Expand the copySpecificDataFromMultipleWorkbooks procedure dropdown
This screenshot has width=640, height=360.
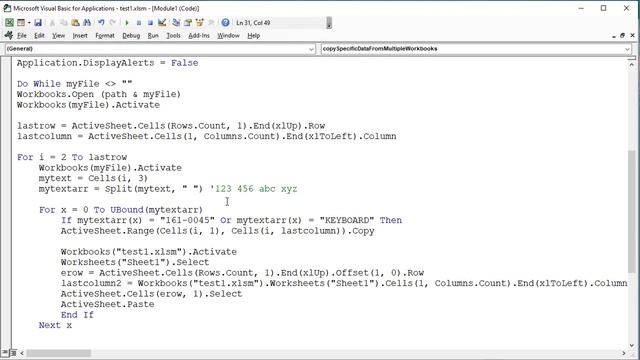[627, 49]
